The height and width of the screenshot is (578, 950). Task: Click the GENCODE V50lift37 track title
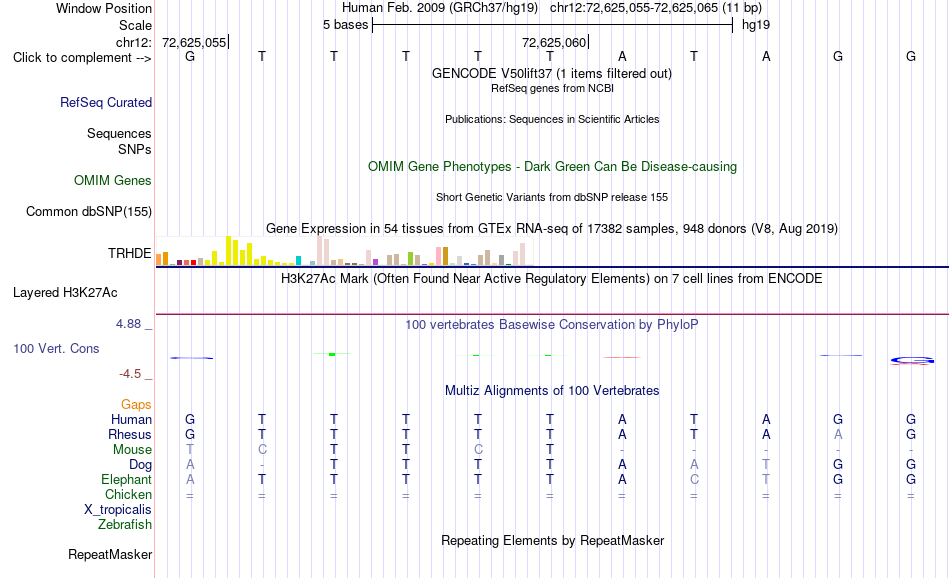[551, 73]
